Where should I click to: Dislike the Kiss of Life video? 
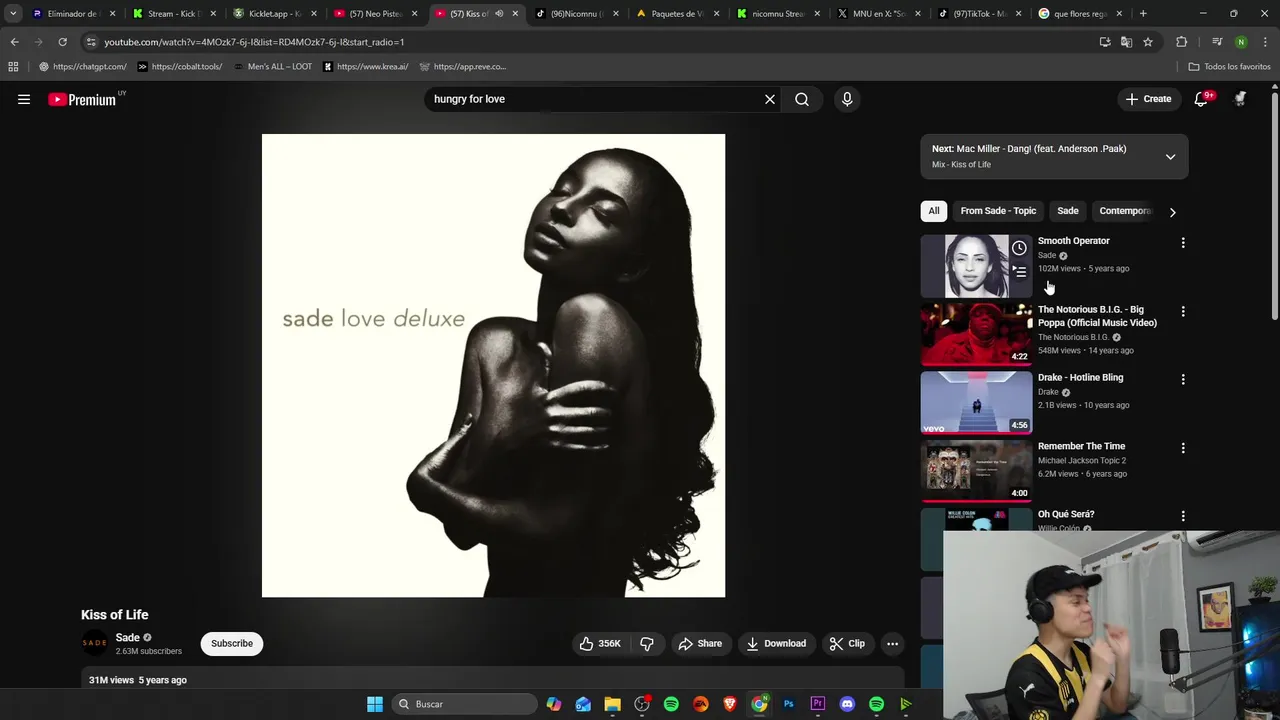tap(647, 644)
